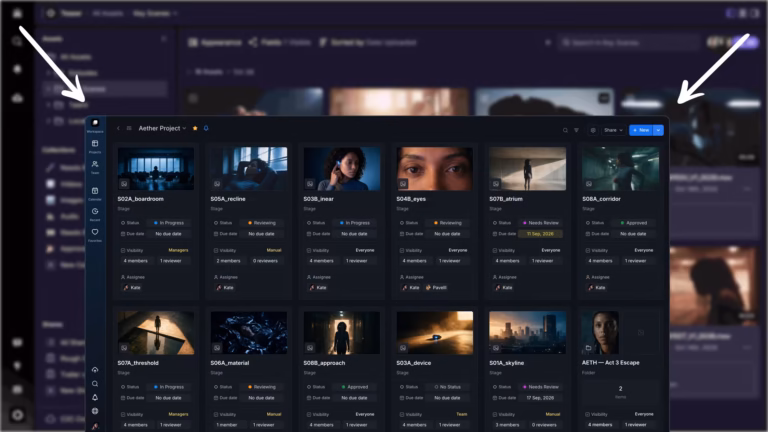Viewport: 768px width, 432px height.
Task: Expand the Aether Project title dropdown
Action: coord(184,128)
